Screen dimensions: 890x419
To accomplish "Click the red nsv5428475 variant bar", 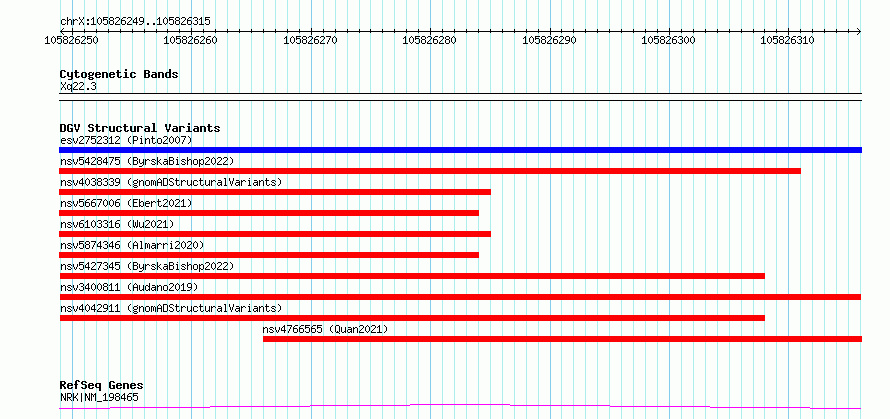I will [430, 171].
